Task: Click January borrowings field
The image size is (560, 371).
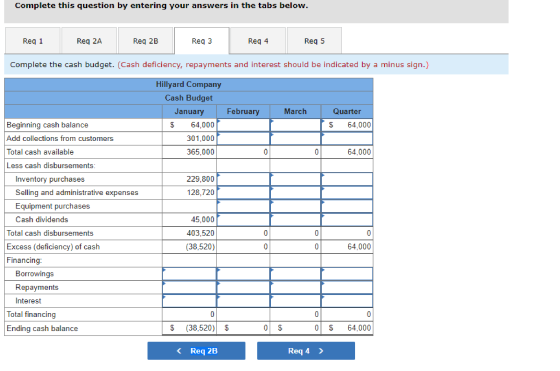Action: [x=189, y=274]
